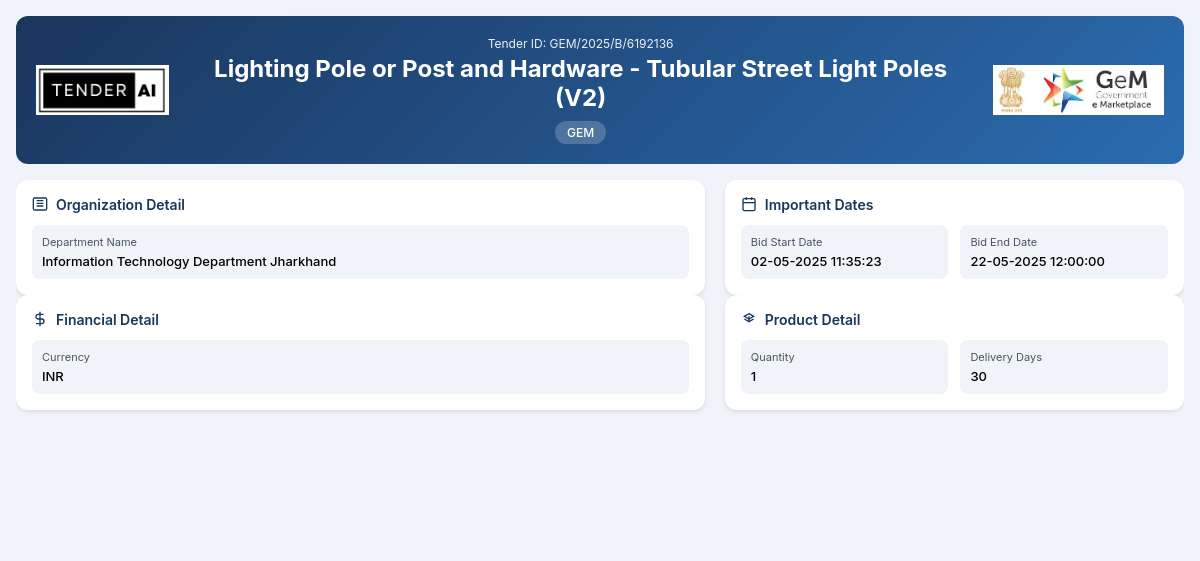Click the Product Detail layers icon
Screen dimensions: 1200x561
tap(749, 319)
